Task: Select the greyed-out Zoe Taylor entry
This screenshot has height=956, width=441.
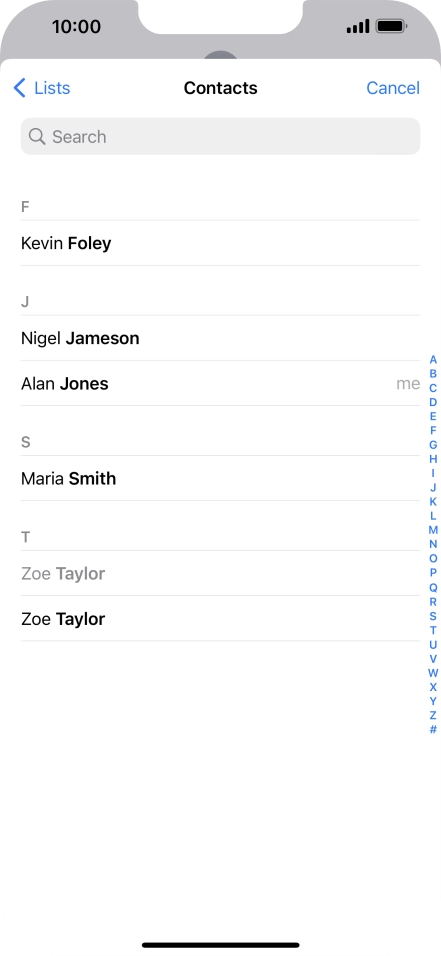Action: click(220, 574)
